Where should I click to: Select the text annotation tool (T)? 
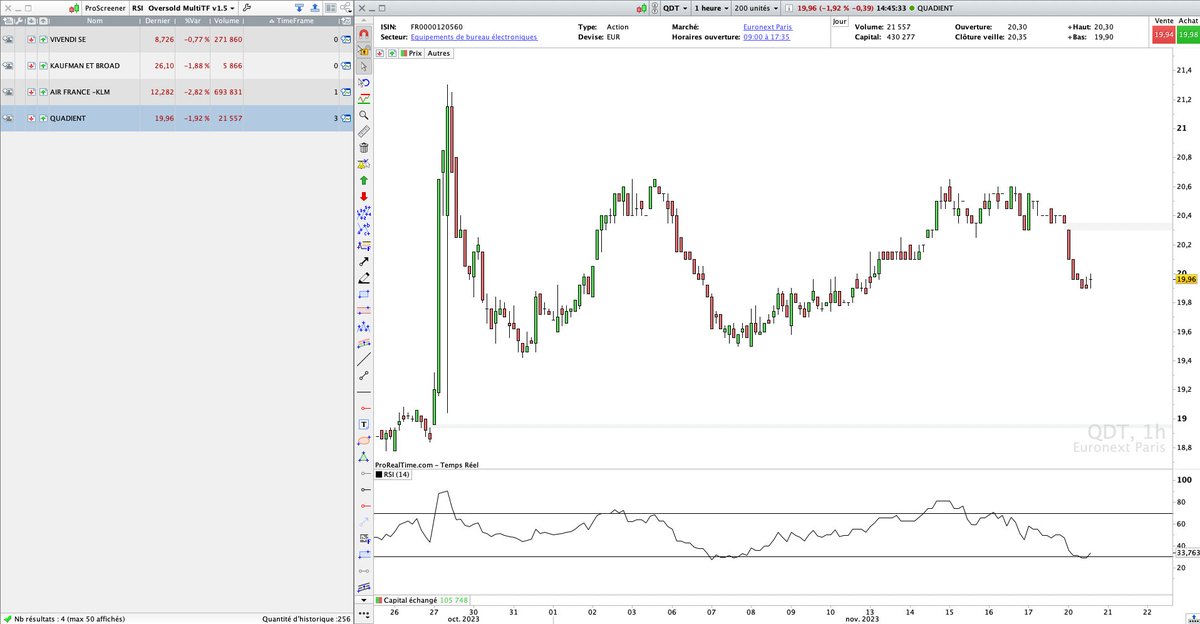click(366, 423)
